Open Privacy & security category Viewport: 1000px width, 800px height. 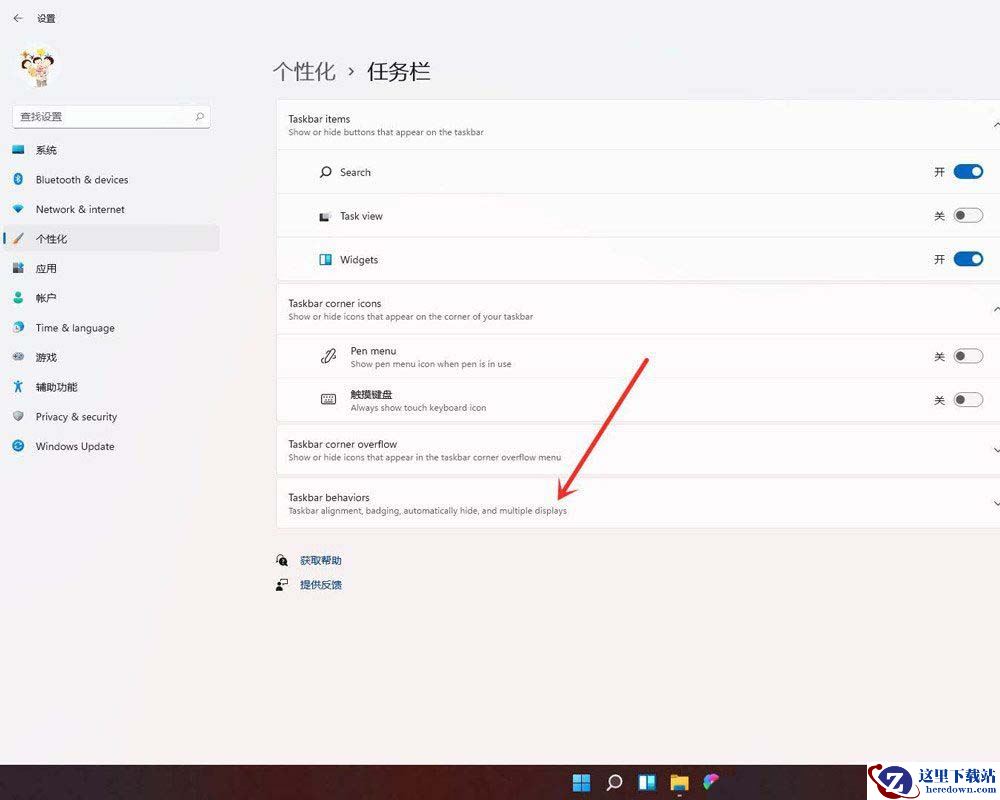click(x=112, y=417)
